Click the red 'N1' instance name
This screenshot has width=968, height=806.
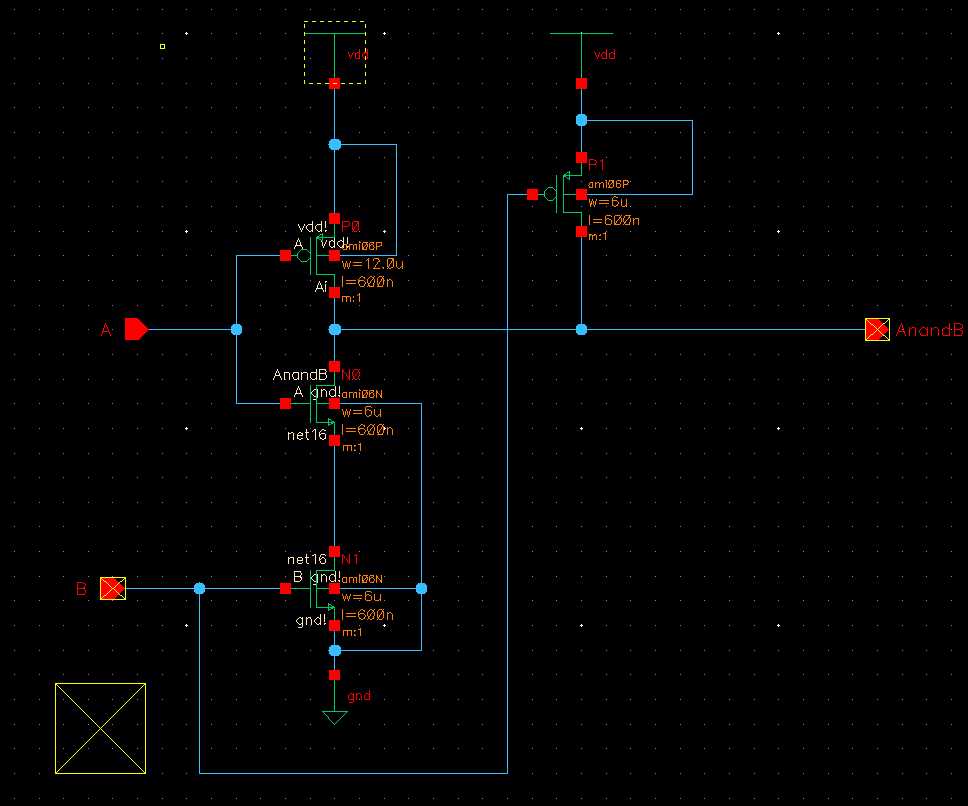tap(350, 559)
